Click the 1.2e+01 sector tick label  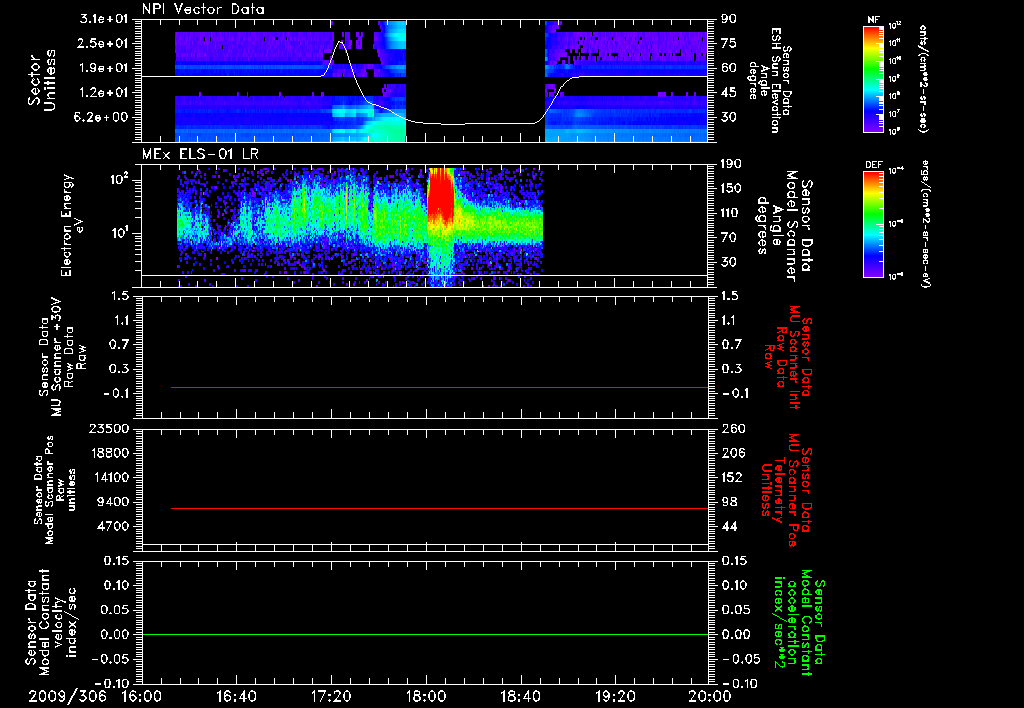point(104,93)
